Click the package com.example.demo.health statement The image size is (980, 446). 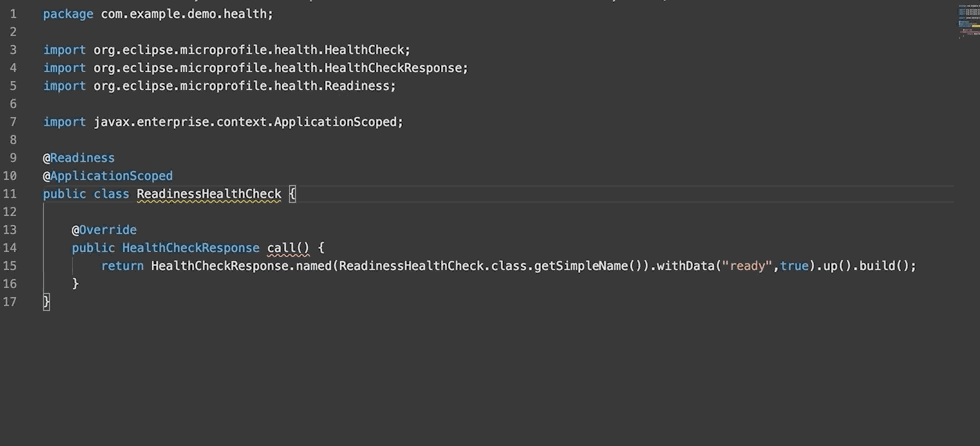coord(158,14)
